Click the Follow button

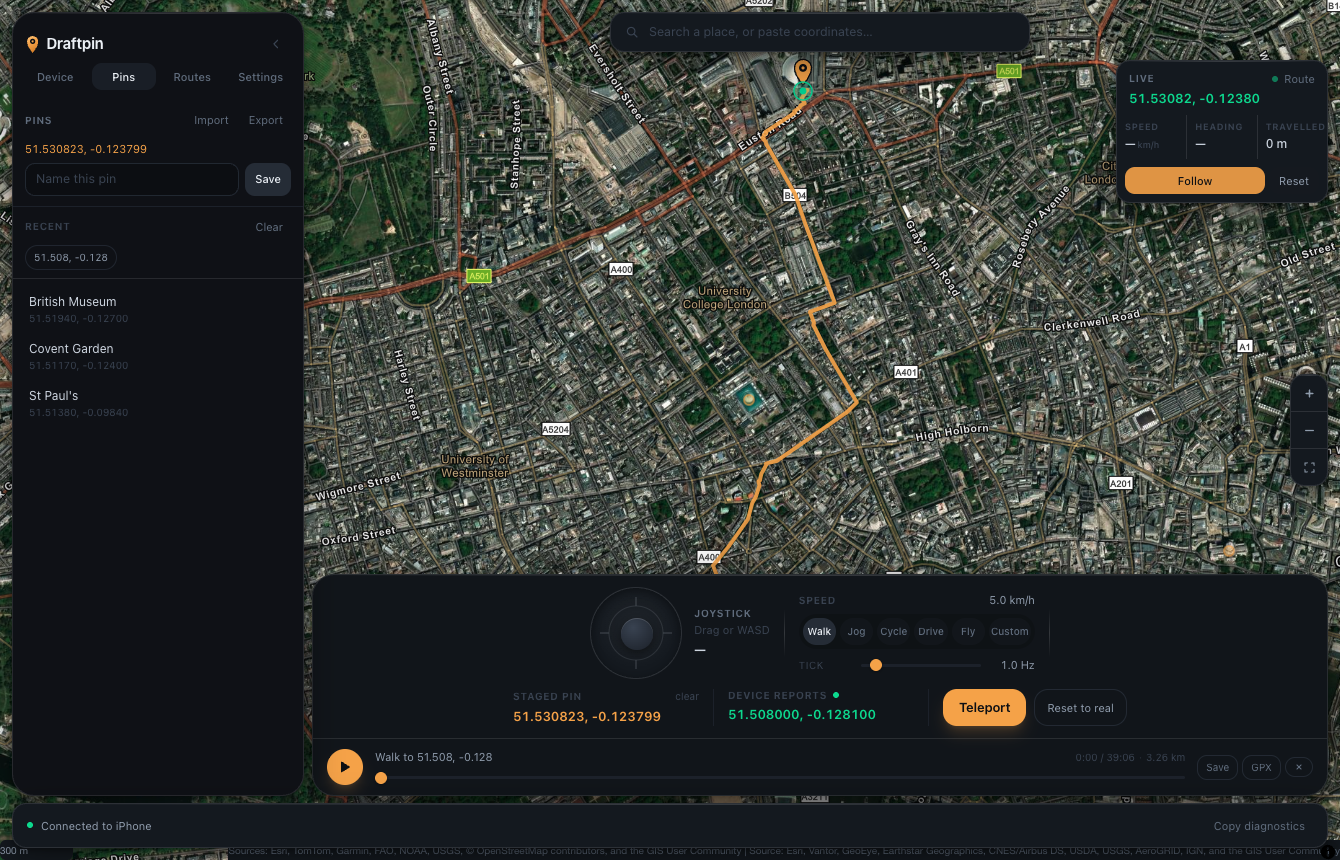[1195, 181]
